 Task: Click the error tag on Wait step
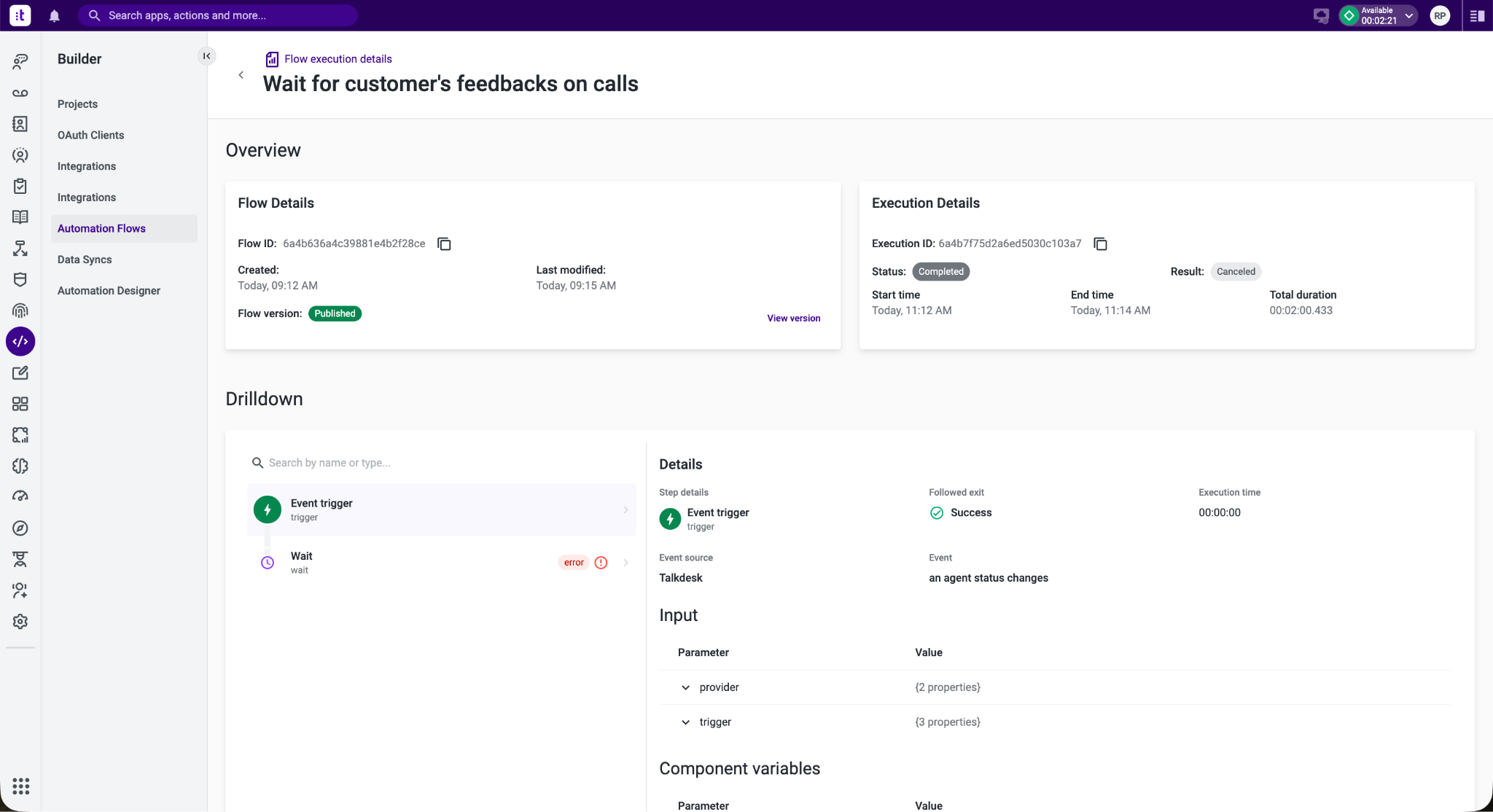pos(574,562)
